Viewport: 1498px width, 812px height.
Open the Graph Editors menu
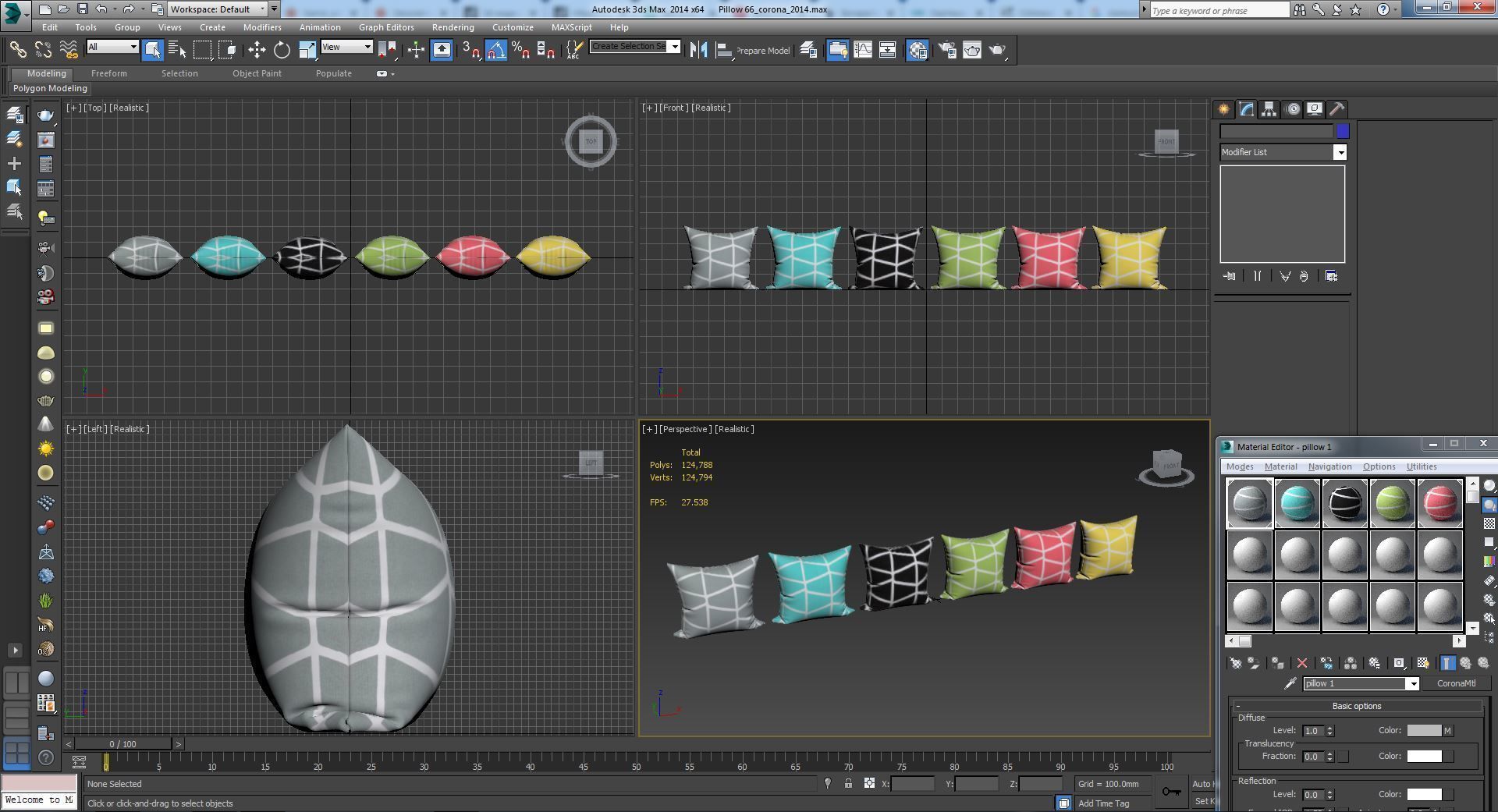(386, 27)
